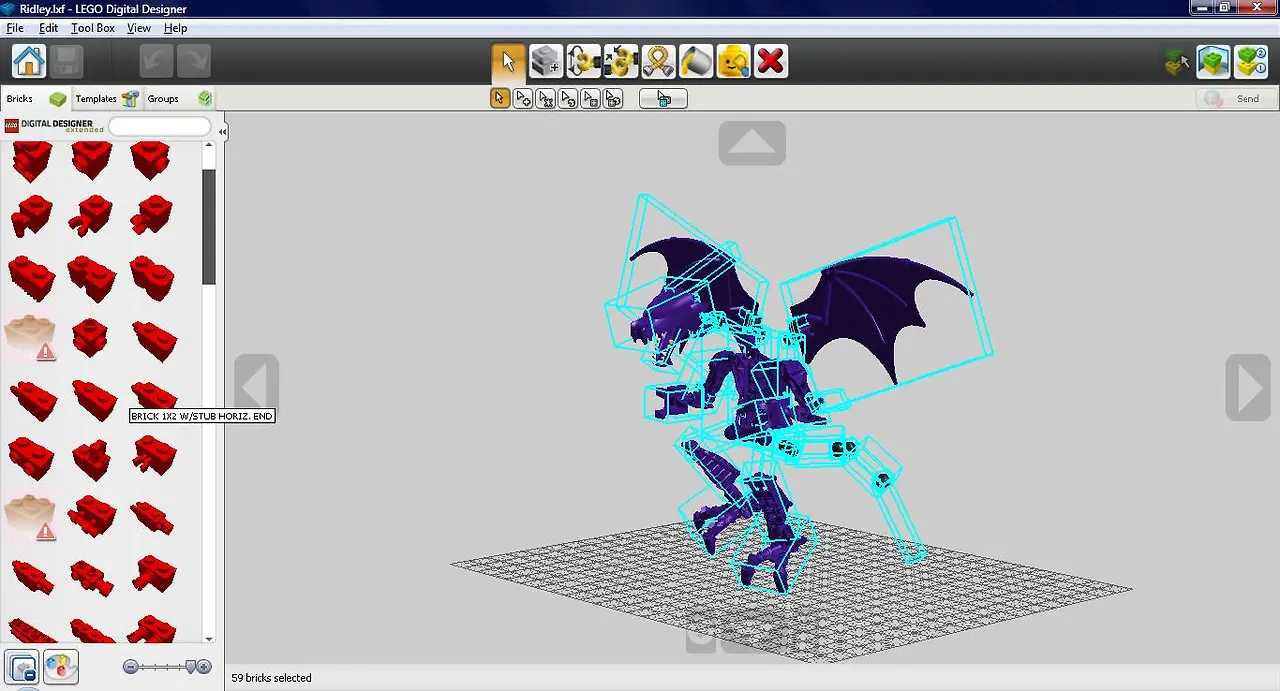Screen dimensions: 1280x691
Task: Switch to Build mode icon
Action: click(1177, 62)
